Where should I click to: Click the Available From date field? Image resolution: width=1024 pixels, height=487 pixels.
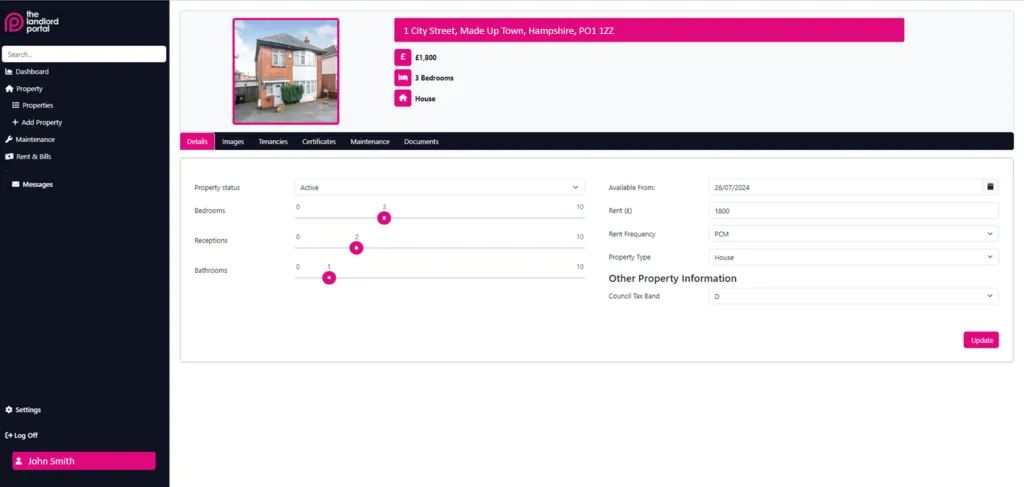click(x=845, y=187)
